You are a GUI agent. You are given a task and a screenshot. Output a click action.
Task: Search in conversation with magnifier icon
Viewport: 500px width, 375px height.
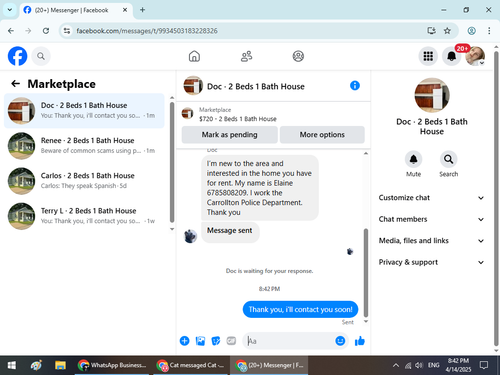click(x=448, y=159)
